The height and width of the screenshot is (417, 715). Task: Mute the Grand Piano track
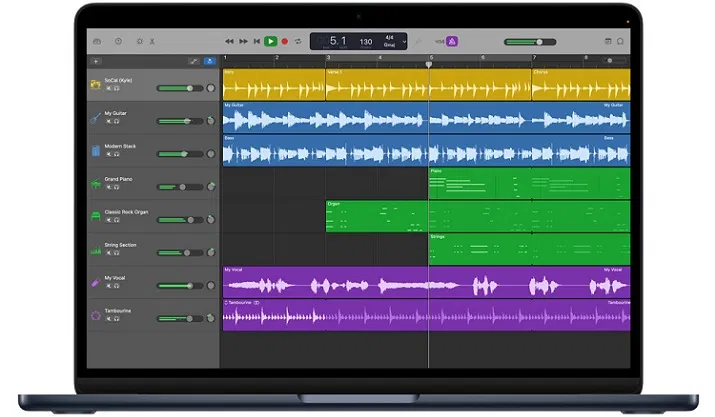[109, 187]
